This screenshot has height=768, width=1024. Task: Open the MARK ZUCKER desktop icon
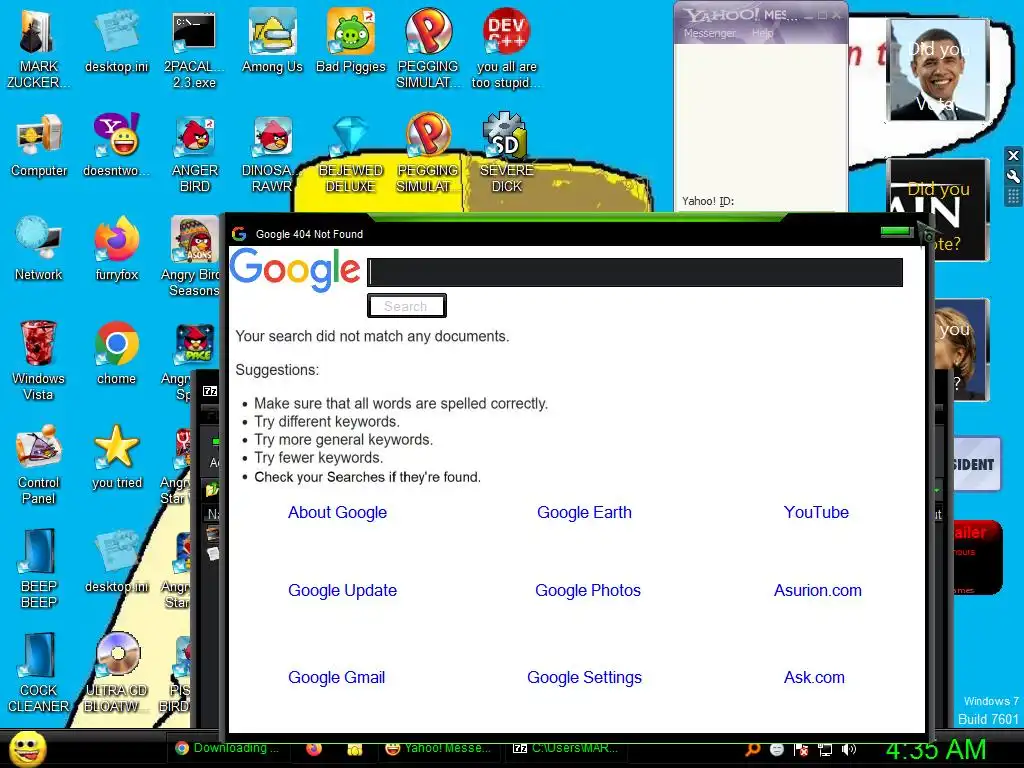click(38, 49)
